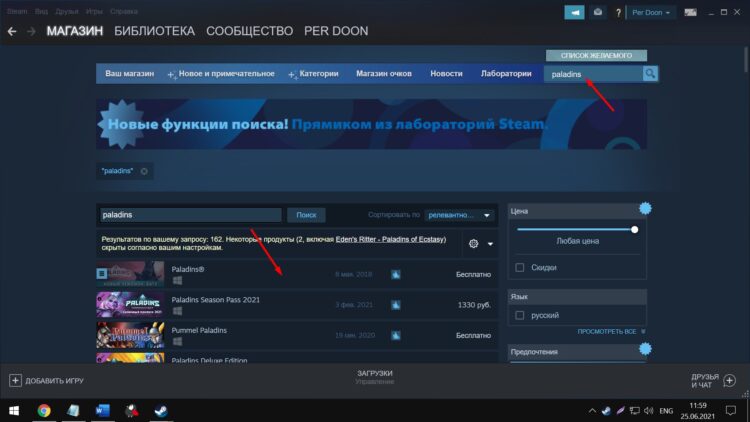Click the back navigation arrow
This screenshot has width=750, height=422.
(x=12, y=31)
